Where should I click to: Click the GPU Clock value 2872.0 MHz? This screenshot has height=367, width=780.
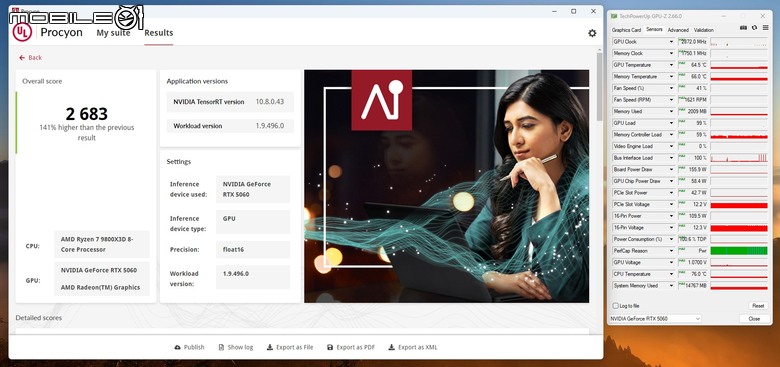693,42
